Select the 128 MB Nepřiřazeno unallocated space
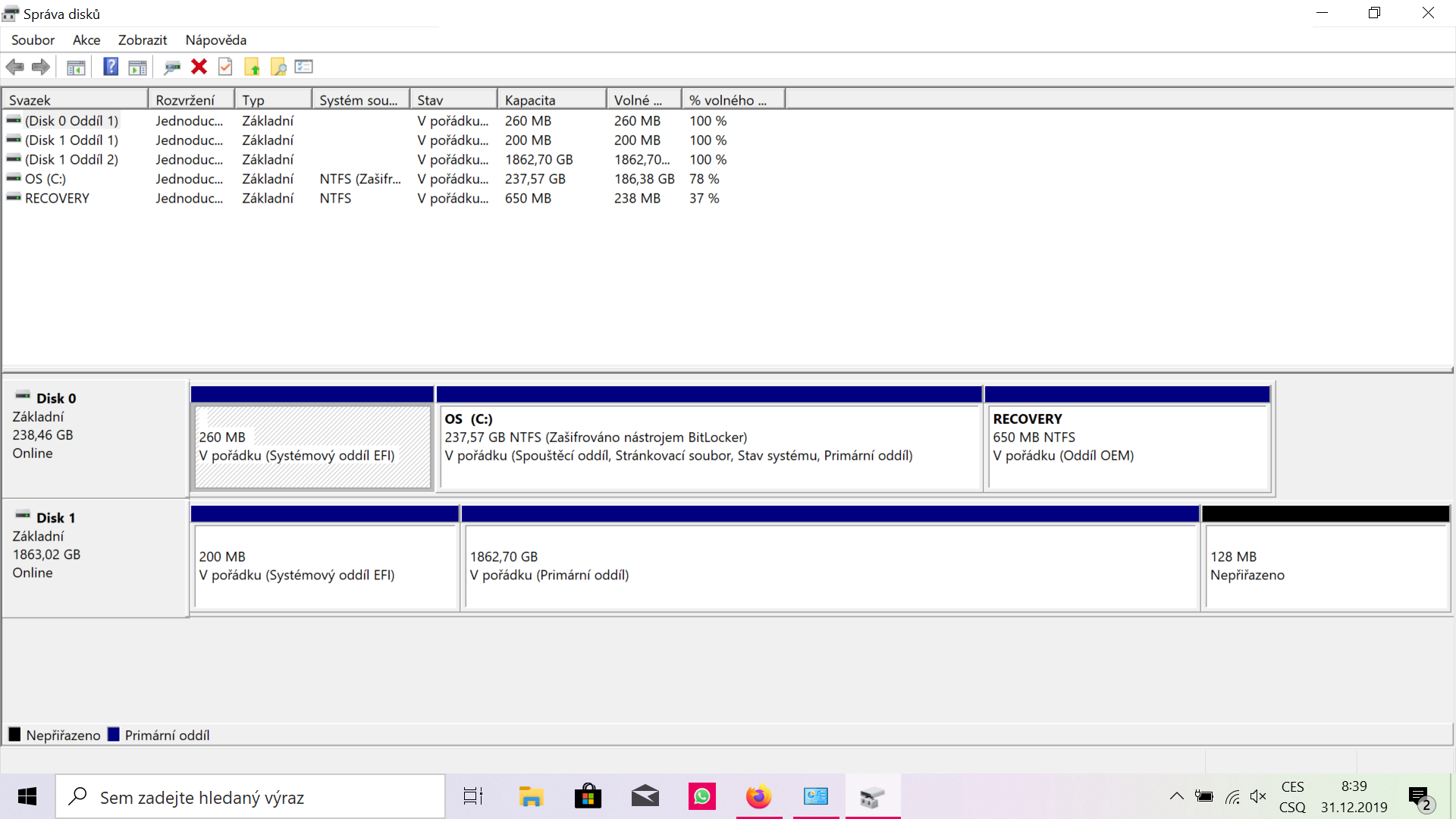Image resolution: width=1456 pixels, height=819 pixels. [x=1325, y=565]
